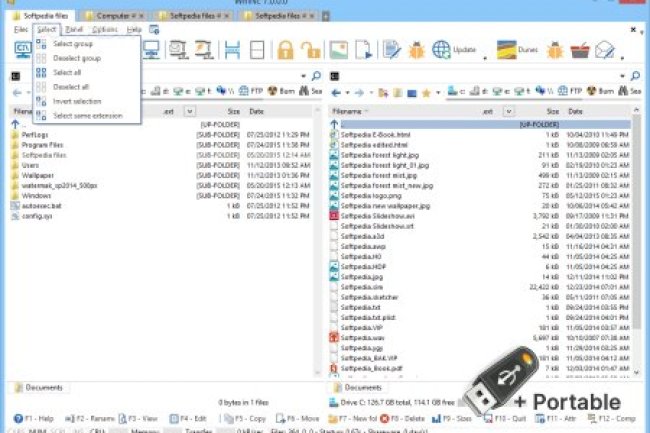Click Burn button in right panel drive bar
The height and width of the screenshot is (433, 650).
pyautogui.click(x=601, y=91)
